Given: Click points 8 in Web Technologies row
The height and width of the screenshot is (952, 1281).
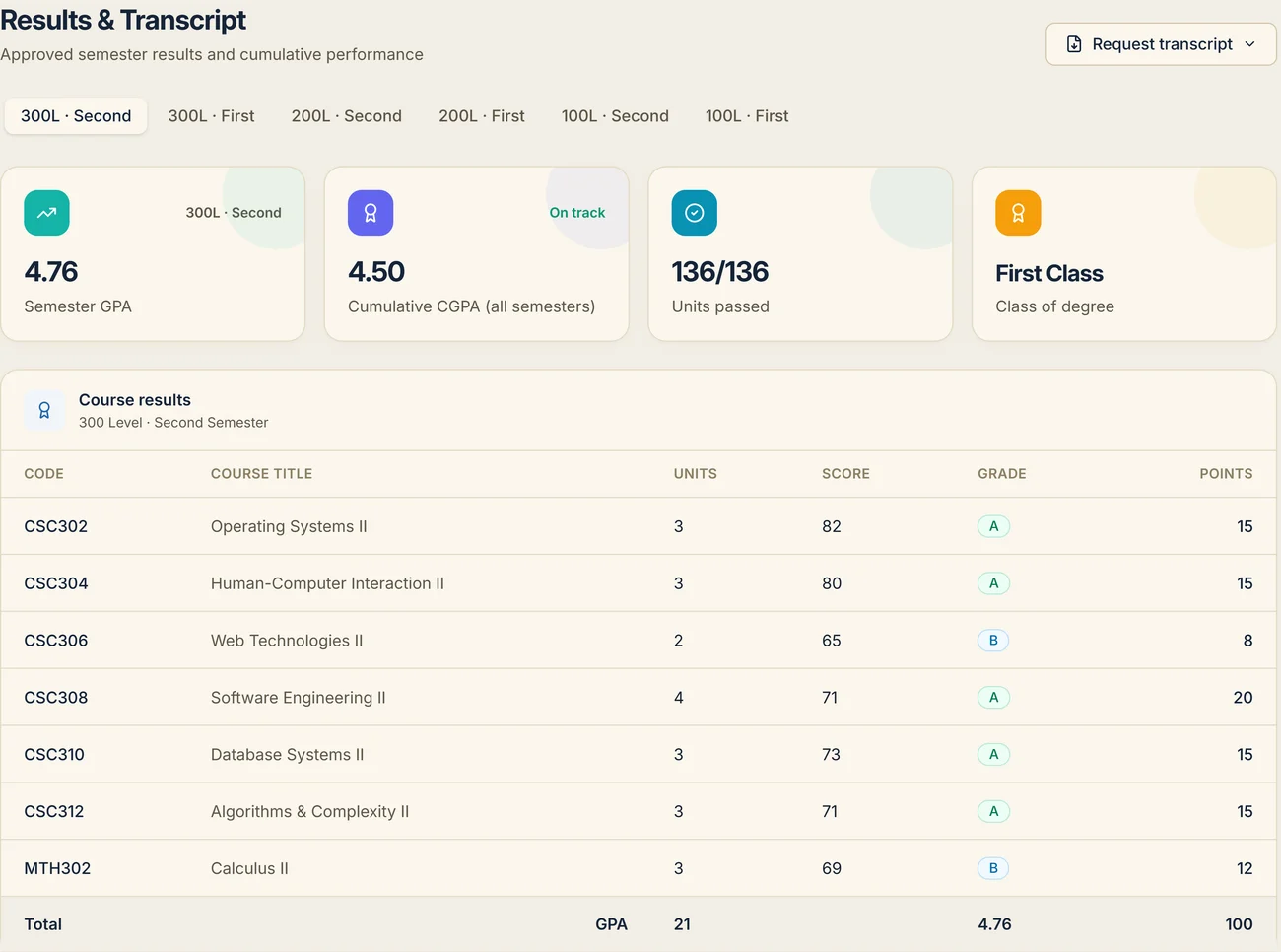Looking at the screenshot, I should [1247, 641].
